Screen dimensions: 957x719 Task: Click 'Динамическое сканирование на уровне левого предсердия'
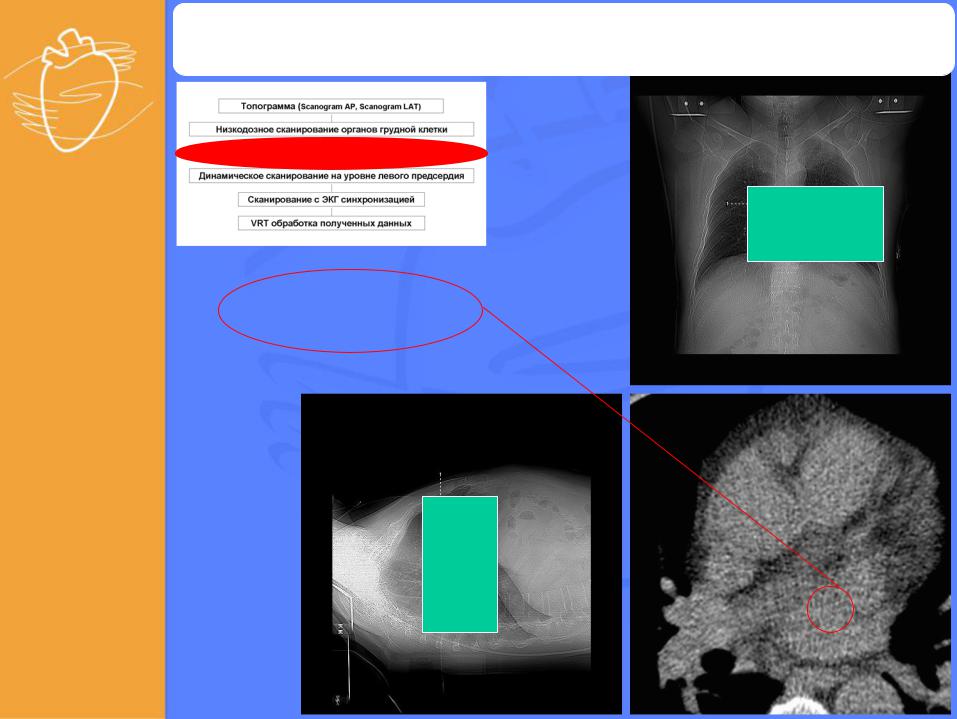[331, 176]
